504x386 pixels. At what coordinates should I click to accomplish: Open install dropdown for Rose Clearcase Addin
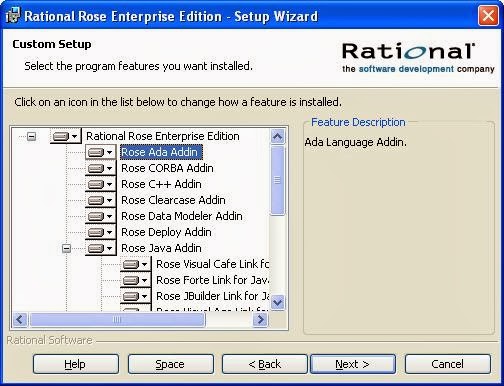(x=100, y=200)
